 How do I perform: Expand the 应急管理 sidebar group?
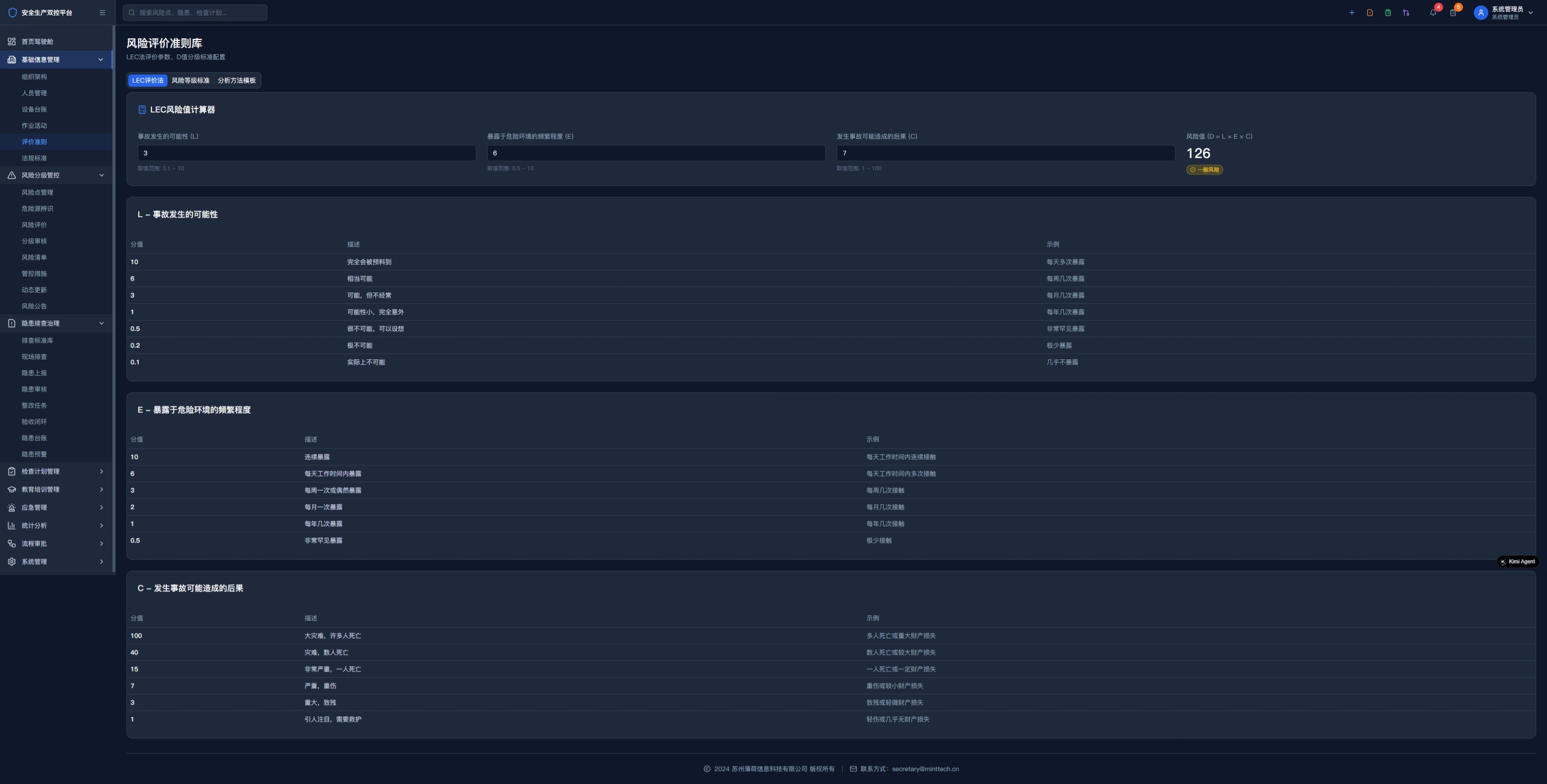101,507
